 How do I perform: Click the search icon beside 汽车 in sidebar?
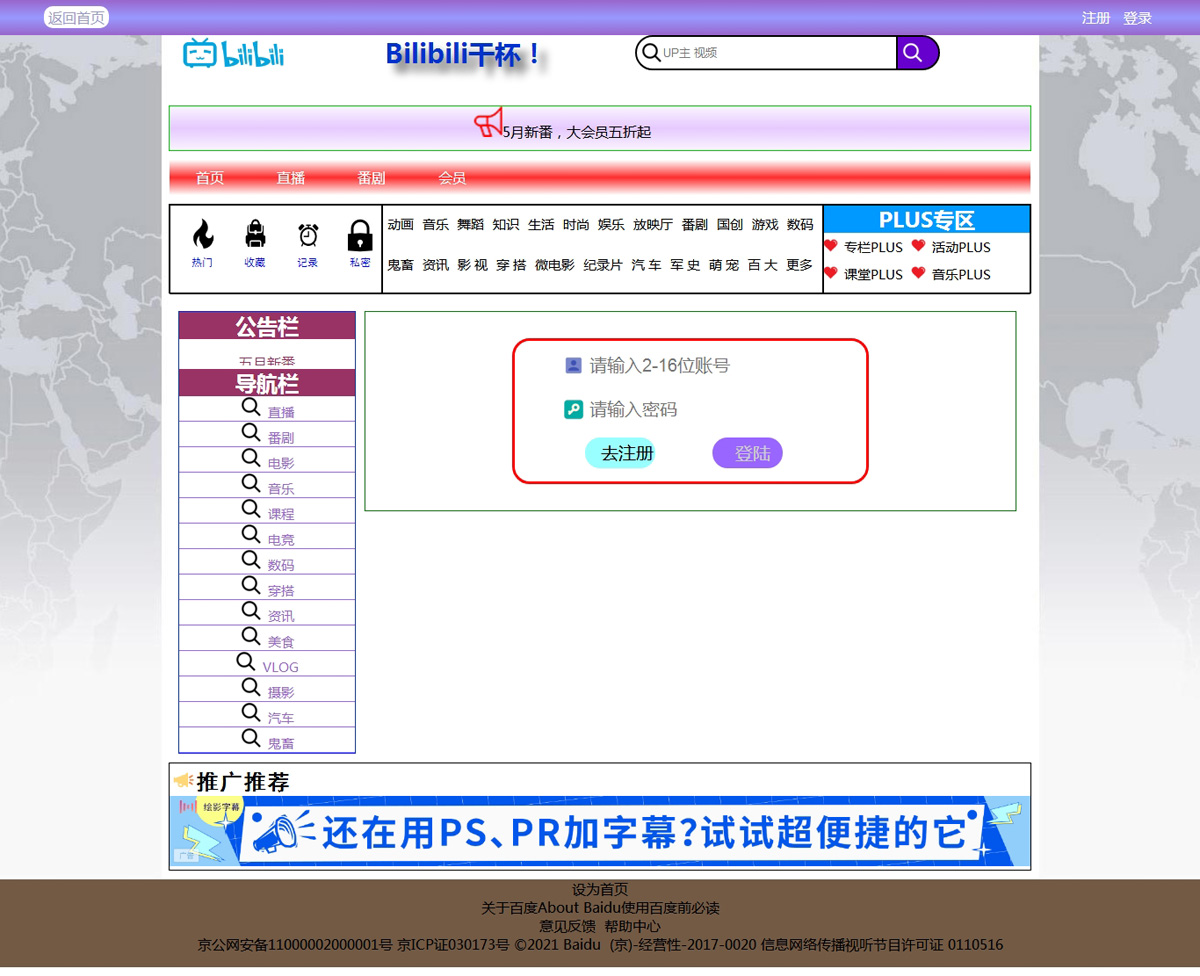[x=251, y=712]
